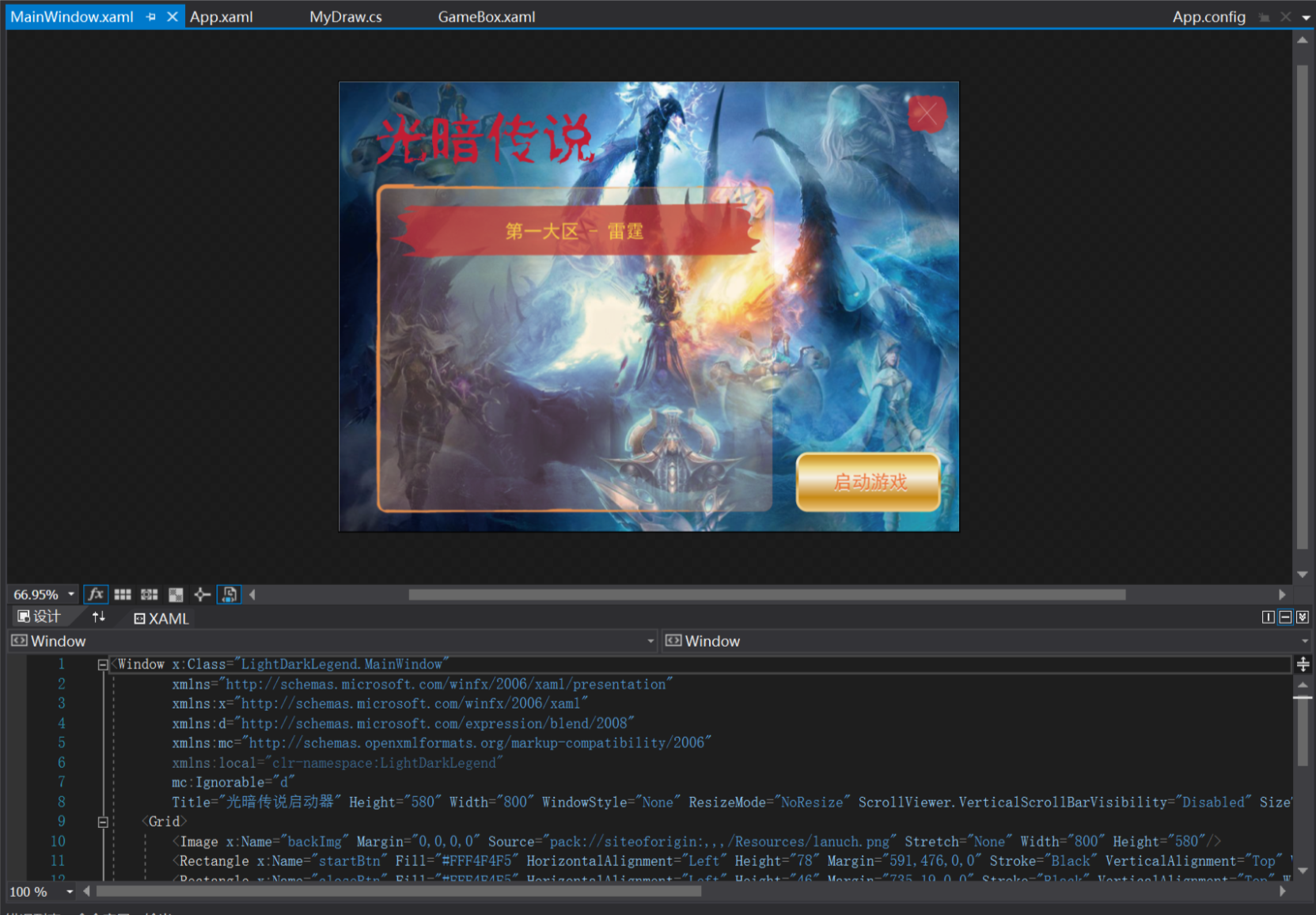Click the xmlns presentation URL on line 2
The height and width of the screenshot is (915, 1316).
tap(446, 684)
